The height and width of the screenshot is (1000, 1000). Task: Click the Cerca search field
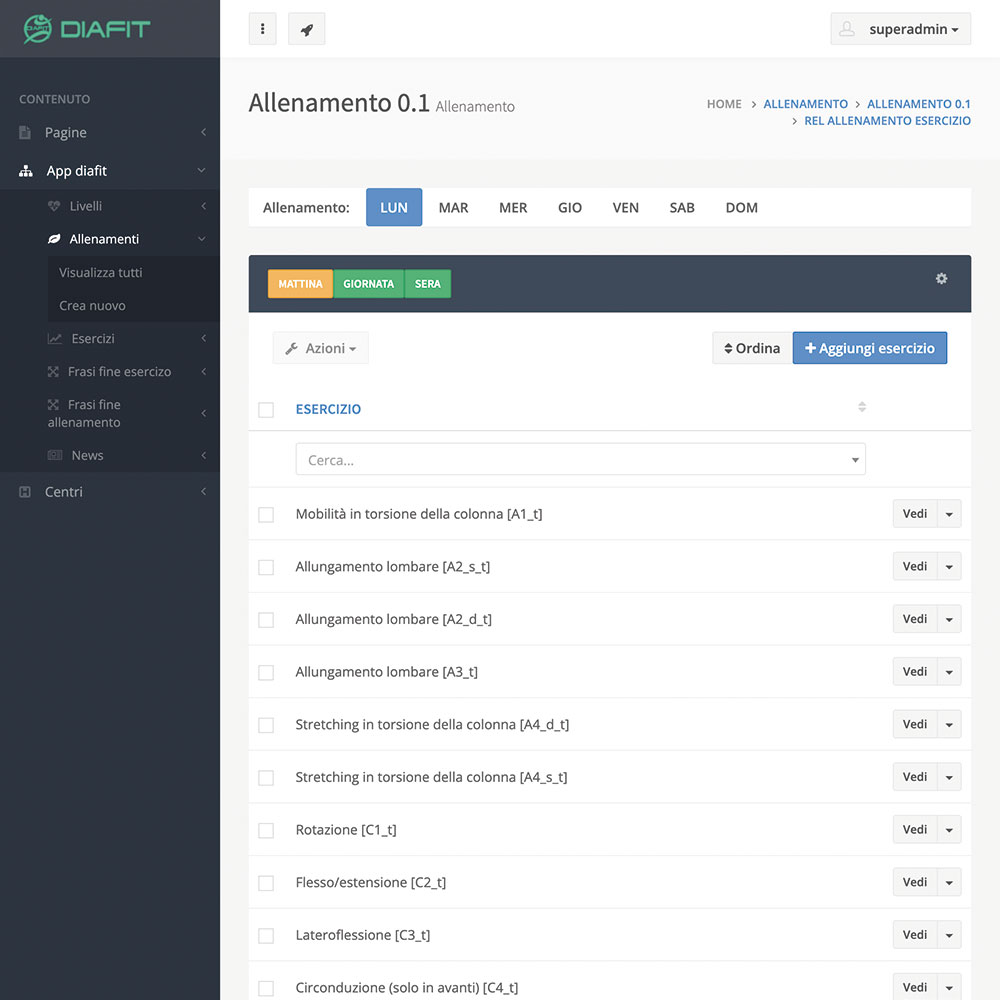pyautogui.click(x=580, y=460)
